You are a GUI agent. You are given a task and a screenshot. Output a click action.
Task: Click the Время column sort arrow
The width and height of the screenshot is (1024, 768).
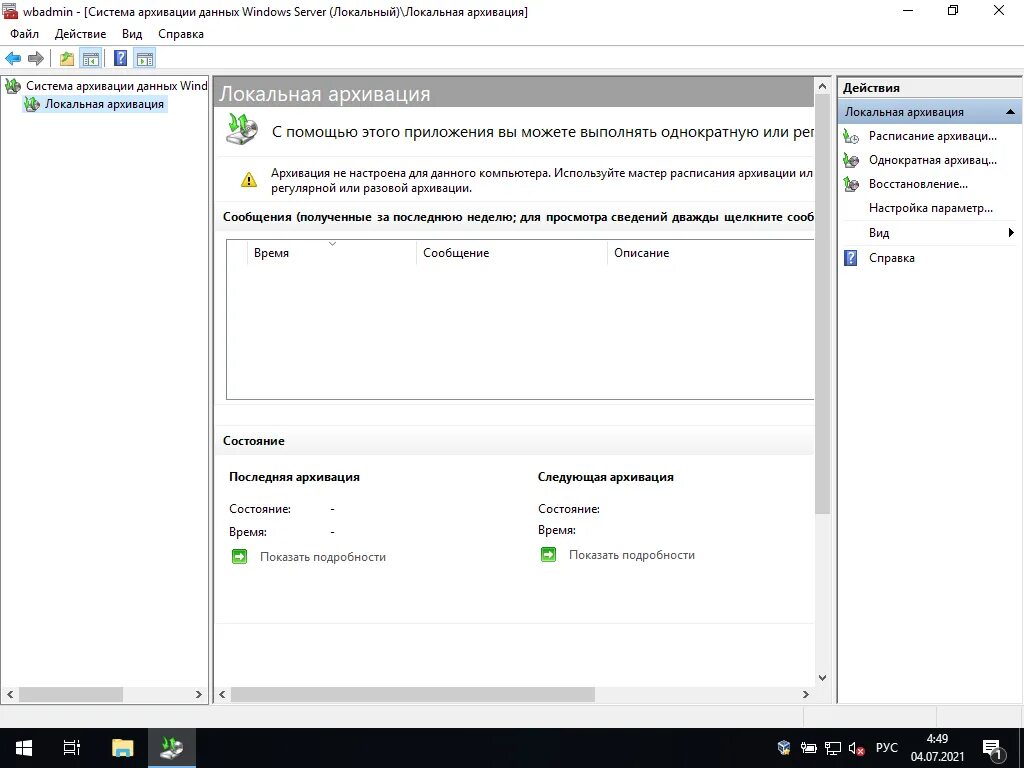[x=331, y=242]
